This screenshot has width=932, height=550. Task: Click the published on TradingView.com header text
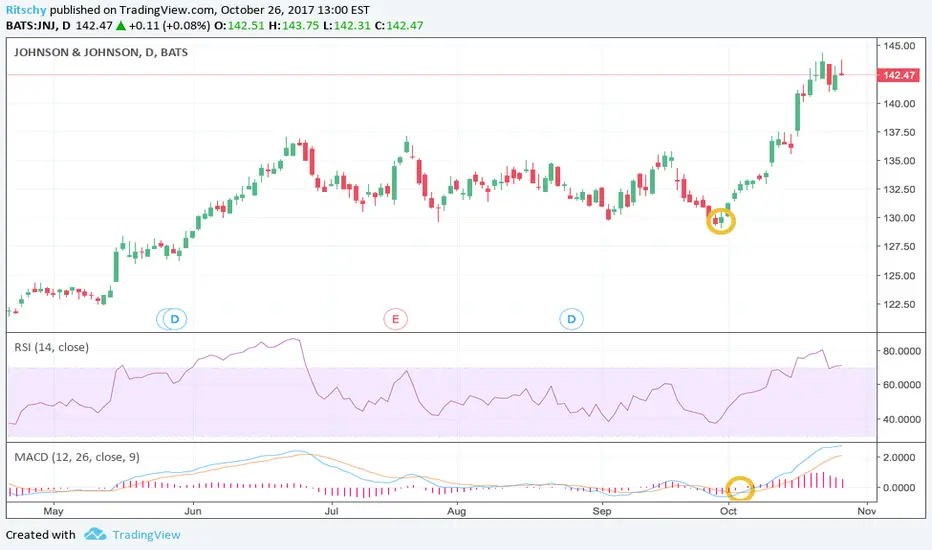click(133, 10)
